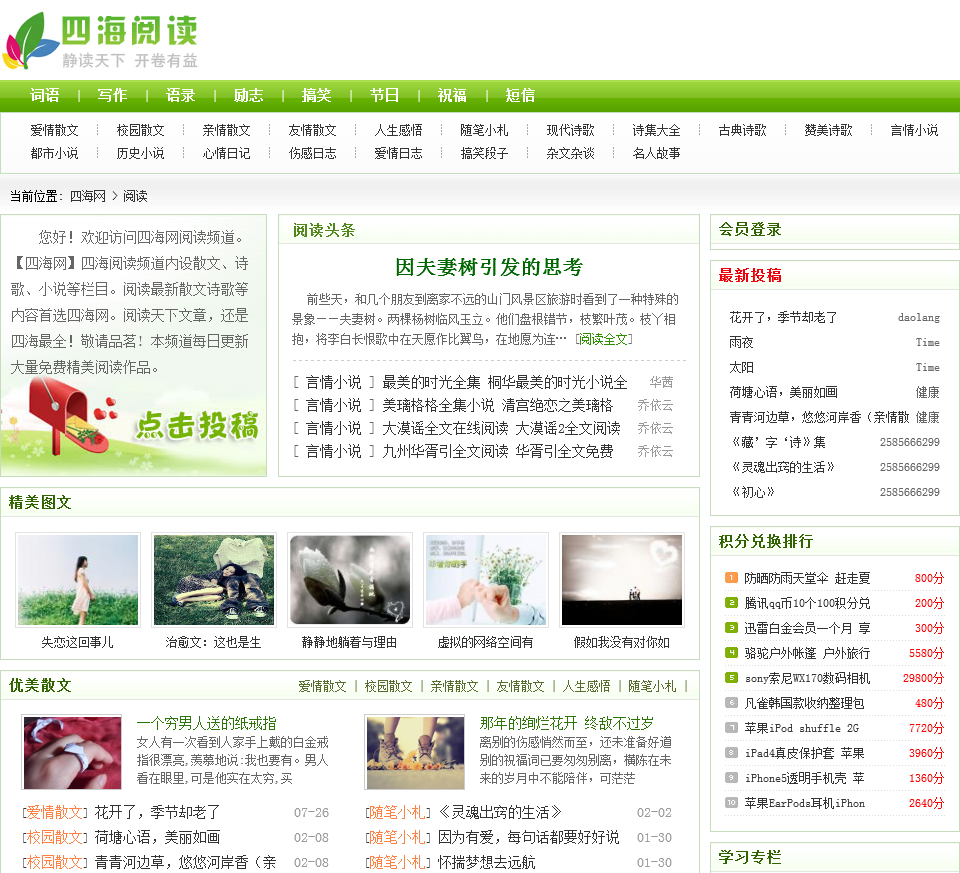The image size is (960, 873).
Task: Select 随笔小札 tab in 优美散文 section
Action: (x=653, y=686)
